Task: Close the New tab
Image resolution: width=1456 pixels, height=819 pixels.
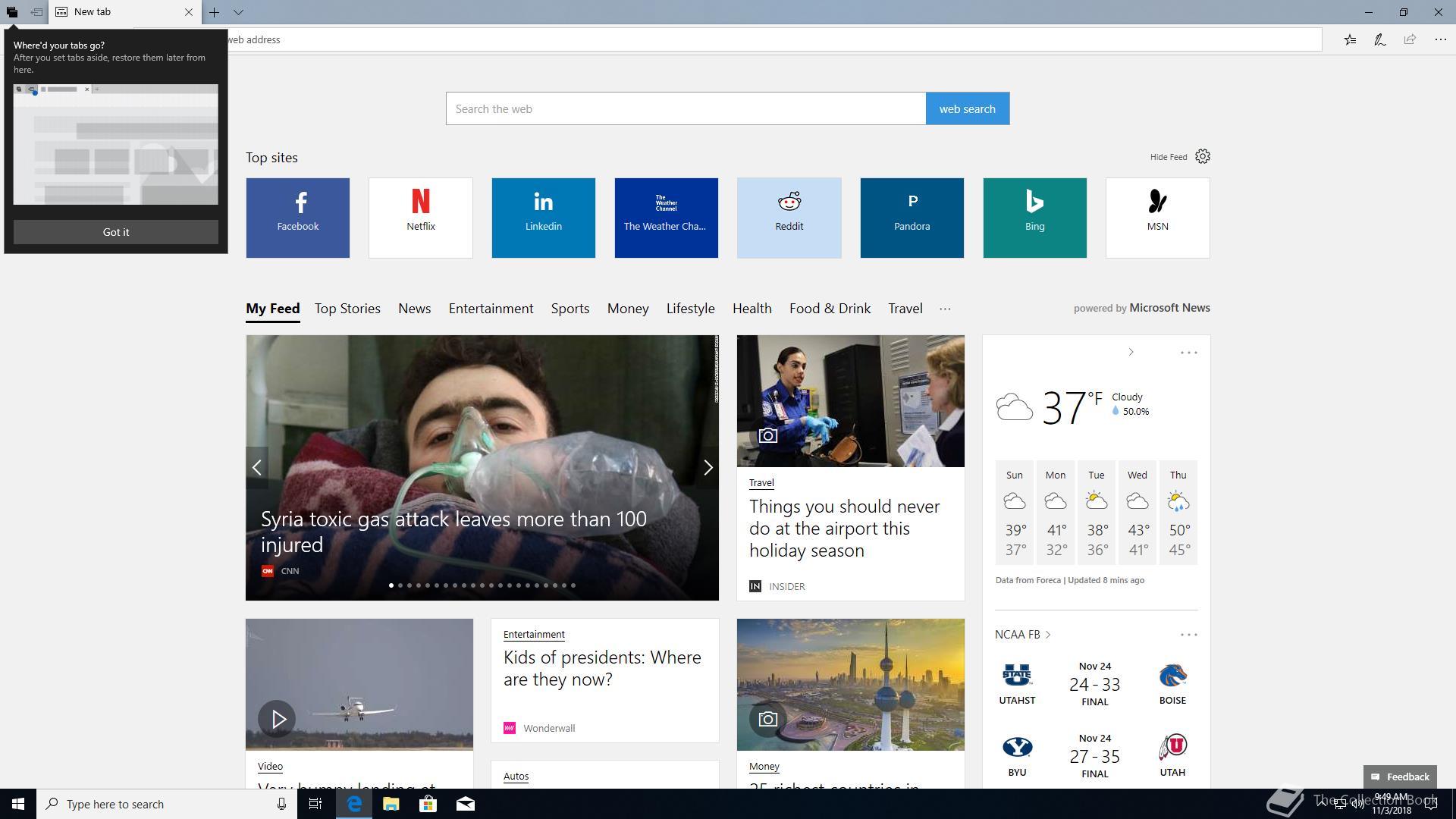Action: (x=189, y=12)
